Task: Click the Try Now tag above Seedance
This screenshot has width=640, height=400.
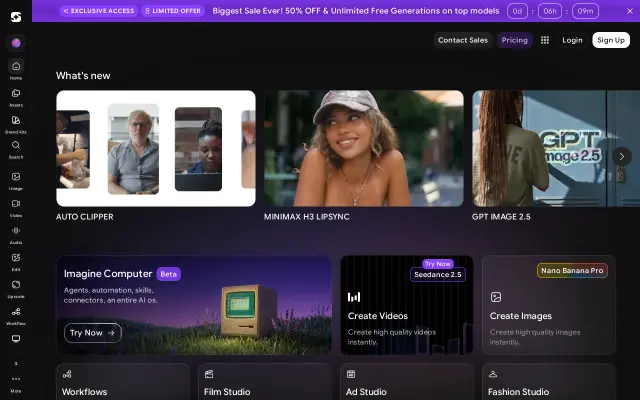Action: point(438,264)
